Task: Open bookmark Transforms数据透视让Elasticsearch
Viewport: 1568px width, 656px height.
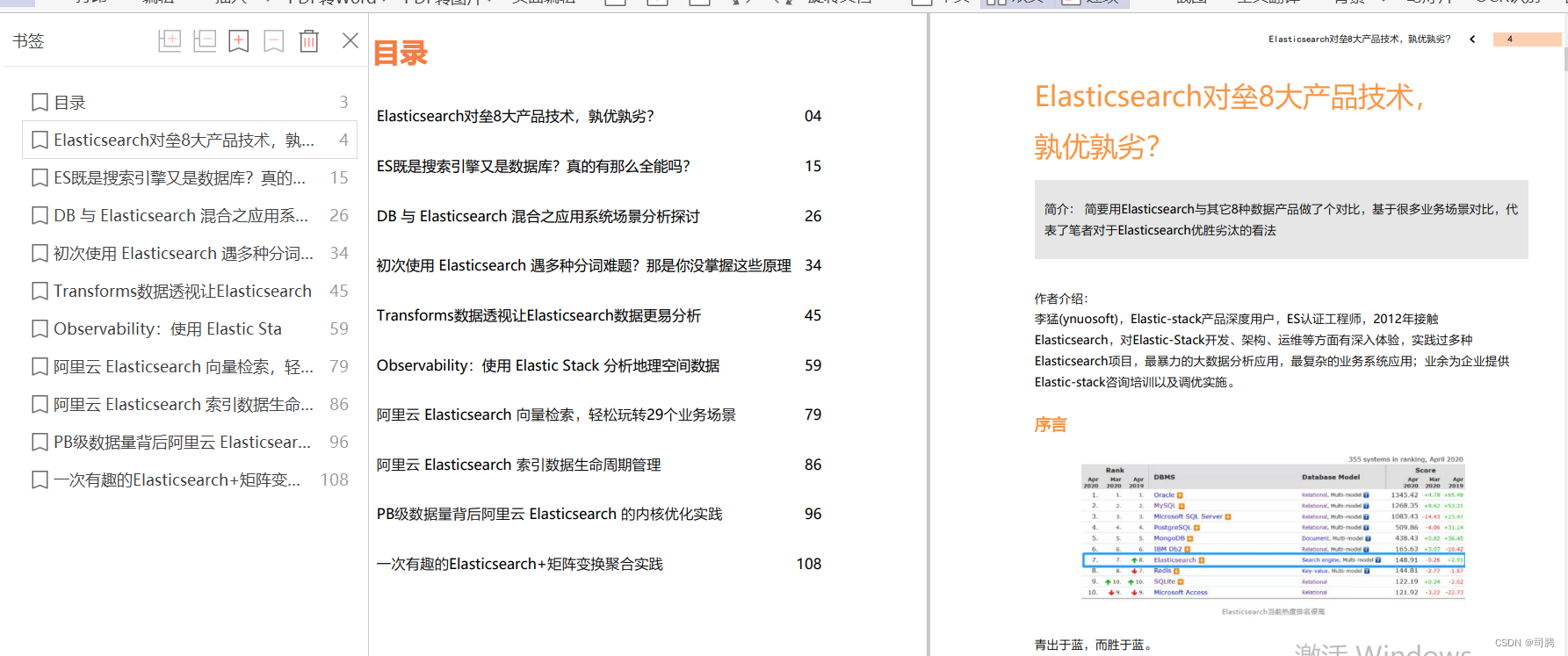Action: 190,291
